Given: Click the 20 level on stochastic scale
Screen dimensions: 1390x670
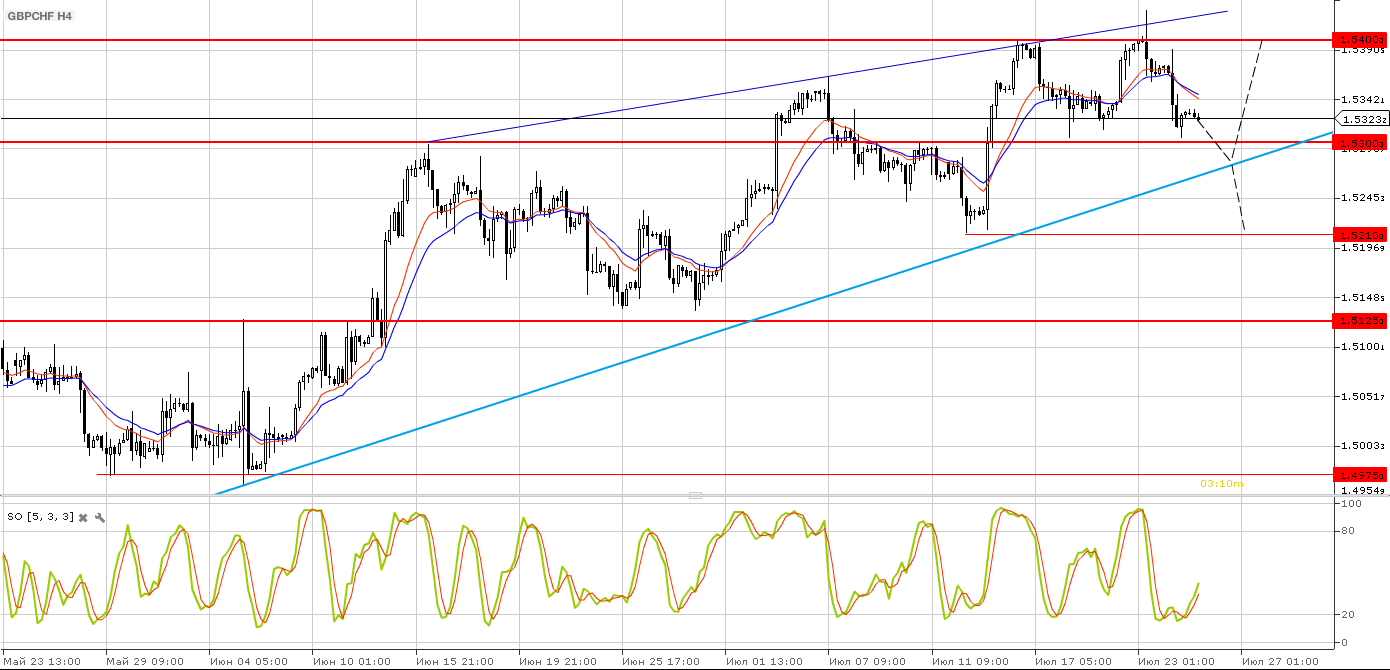Looking at the screenshot, I should pyautogui.click(x=1349, y=615).
